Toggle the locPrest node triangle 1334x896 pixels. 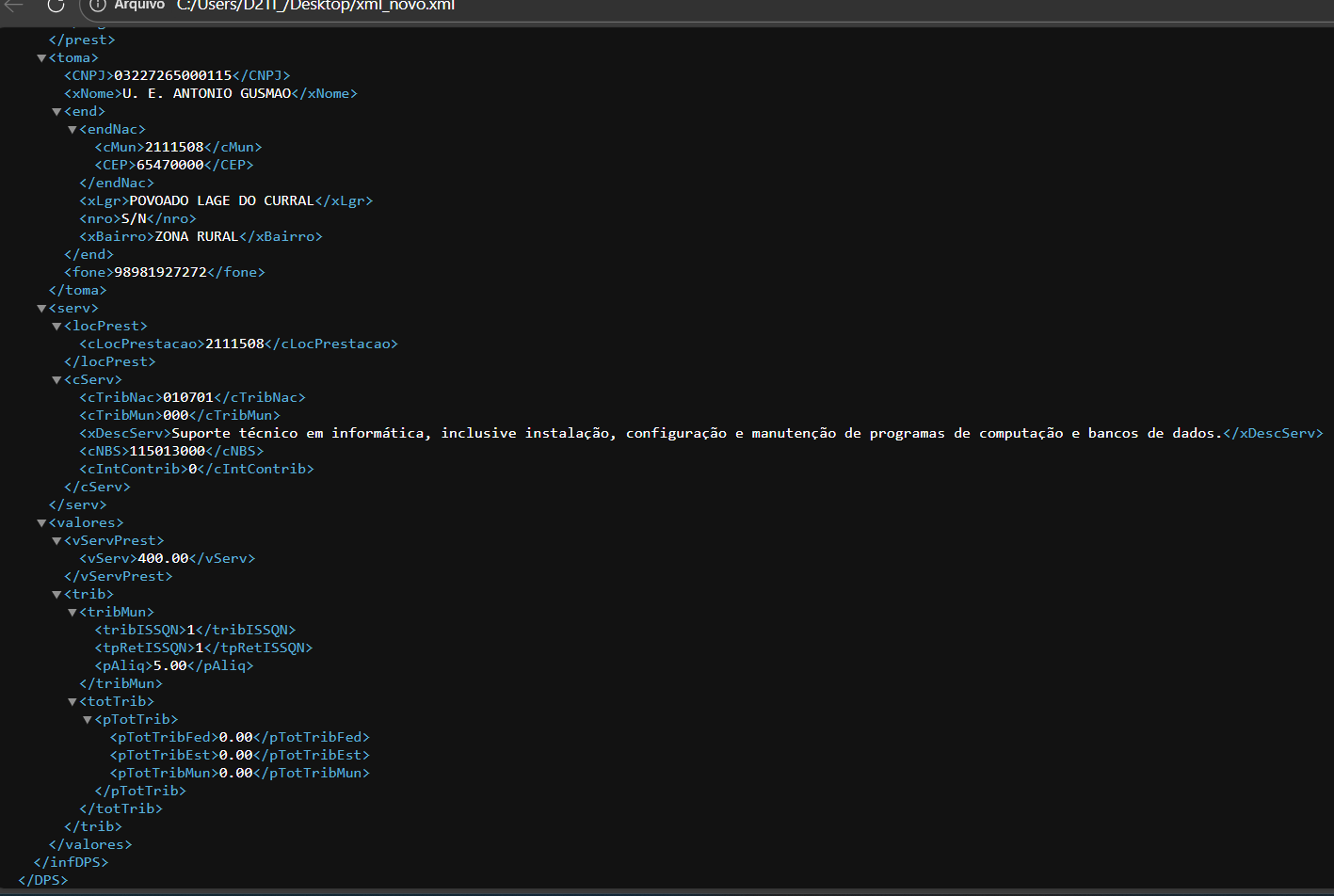click(x=56, y=327)
